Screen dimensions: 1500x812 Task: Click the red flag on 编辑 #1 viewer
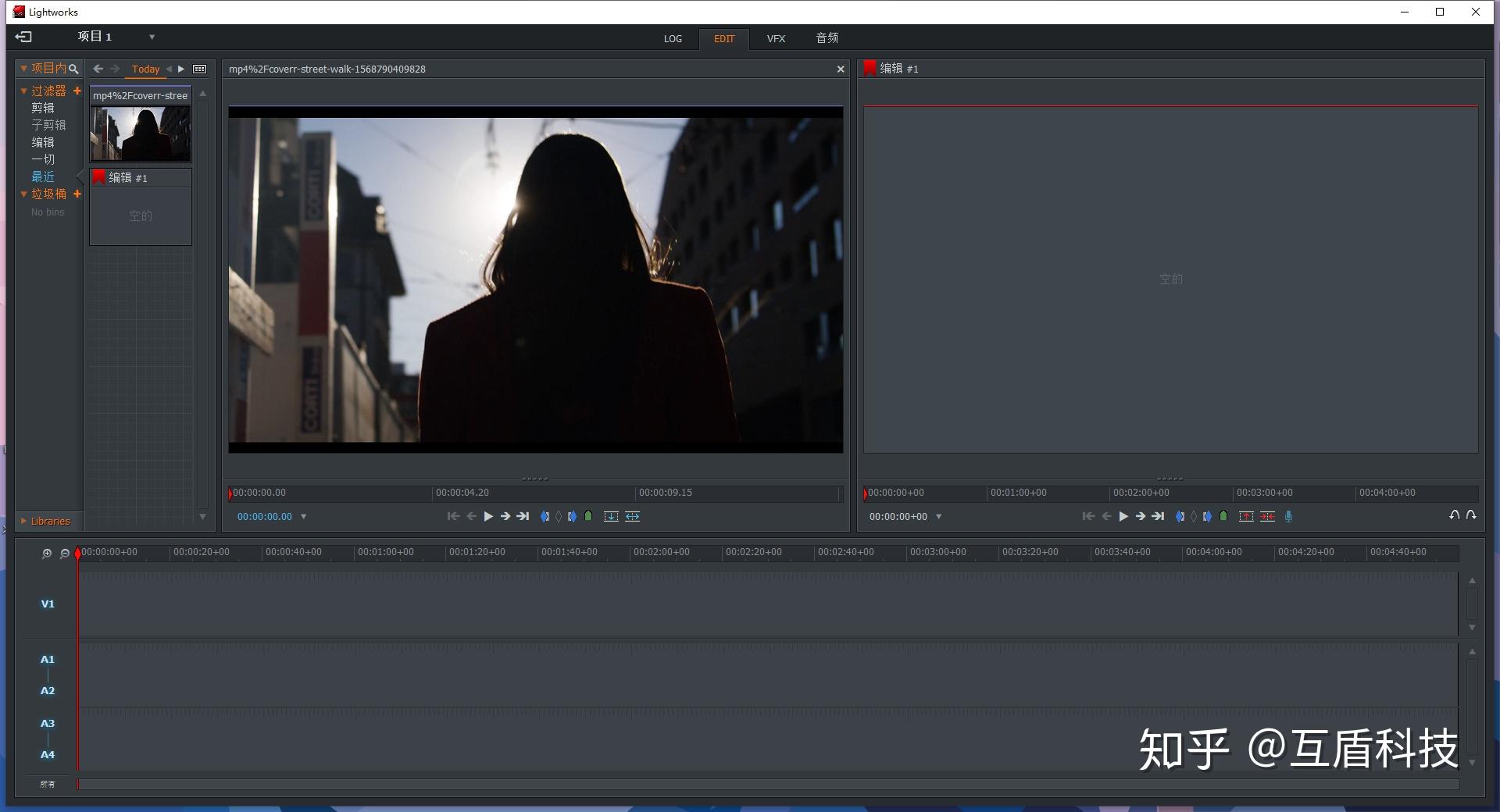click(870, 68)
